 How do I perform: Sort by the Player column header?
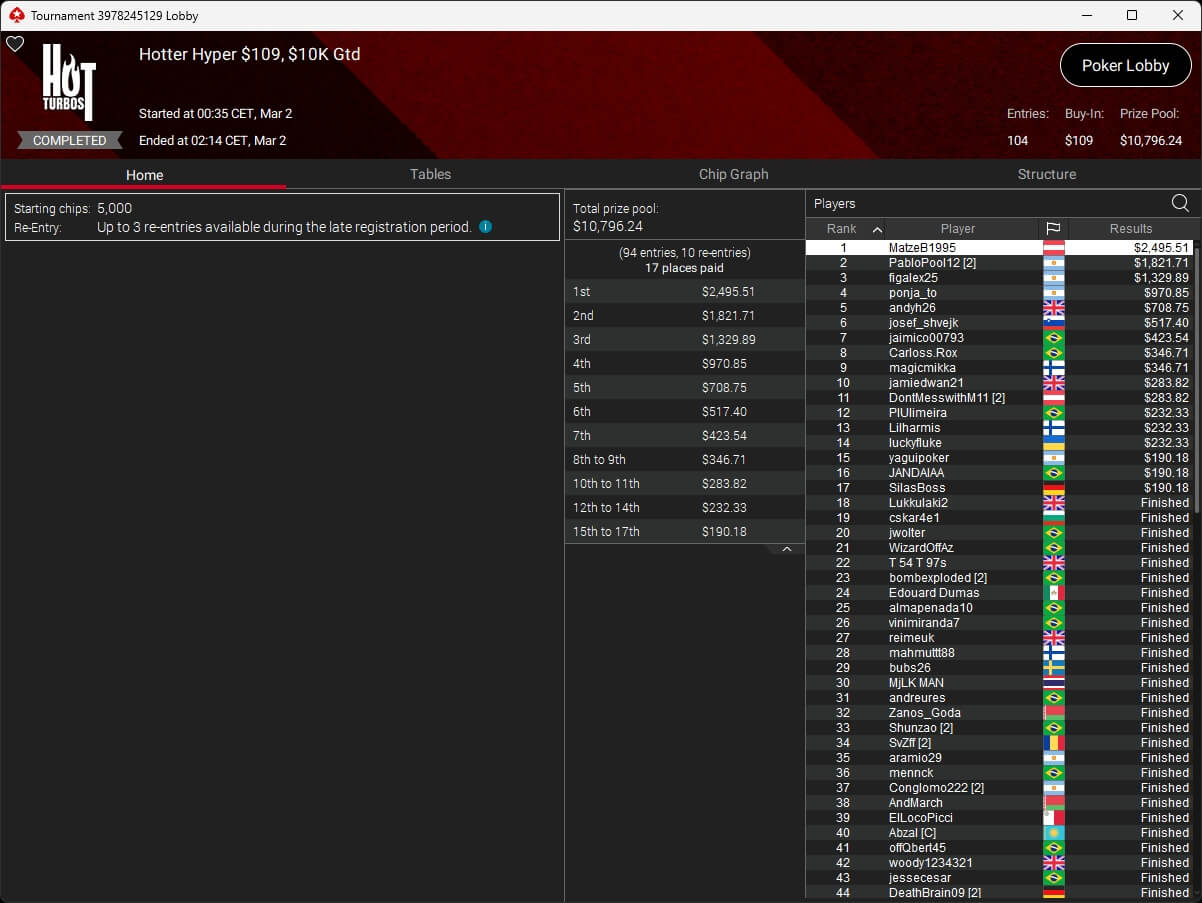(x=957, y=229)
